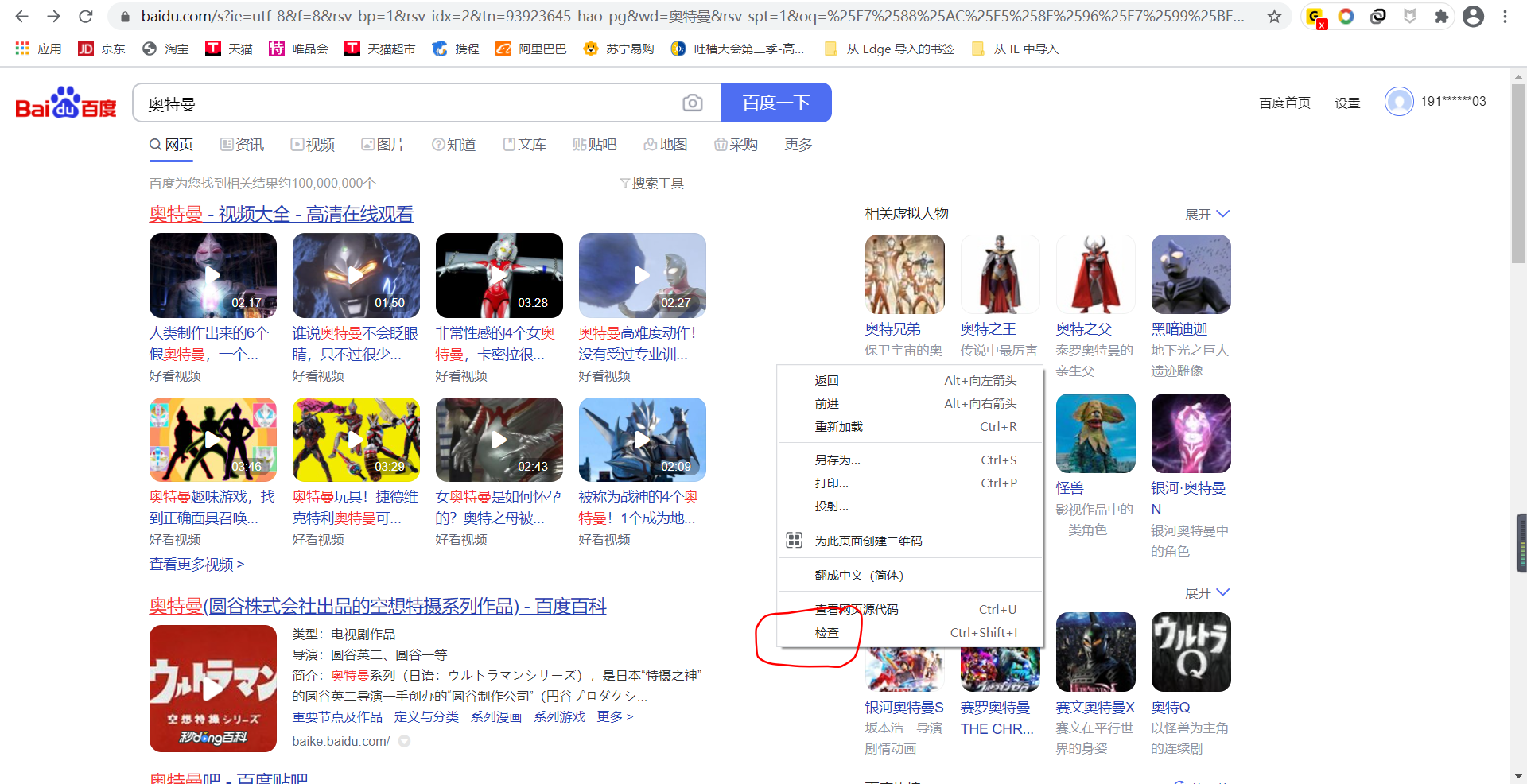Play the 02:17 video thumbnail
Screen dimensions: 1527x784
213,275
